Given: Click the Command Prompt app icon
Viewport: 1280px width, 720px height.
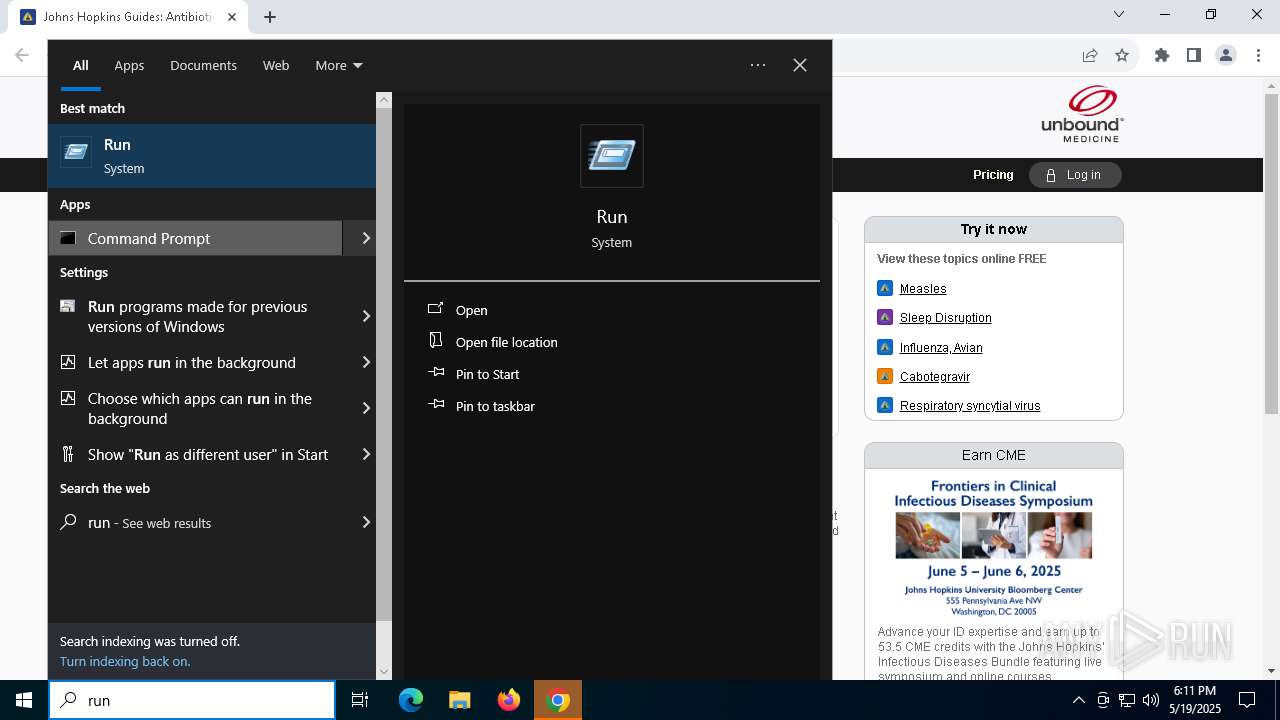Looking at the screenshot, I should coord(68,238).
